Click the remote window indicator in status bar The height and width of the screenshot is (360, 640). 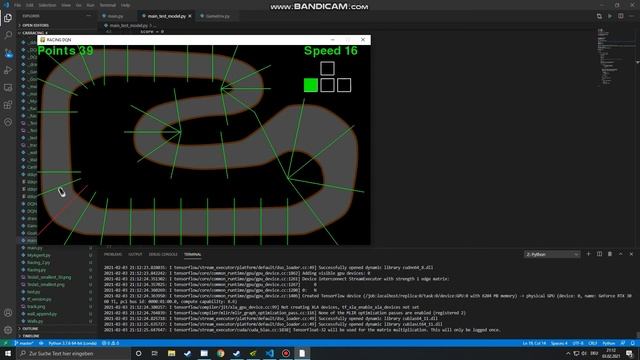coord(5,343)
